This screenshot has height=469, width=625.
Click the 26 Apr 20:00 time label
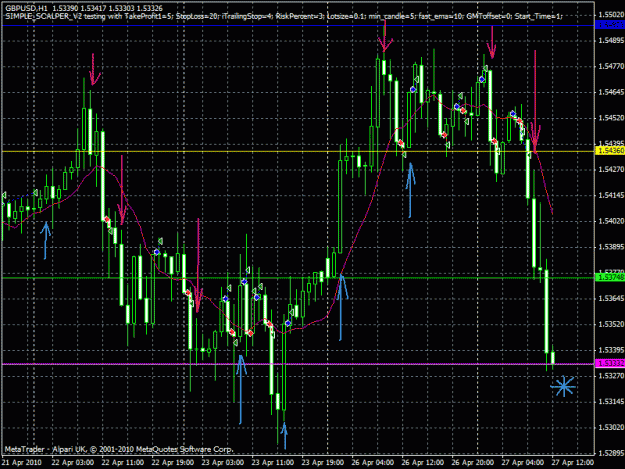tap(473, 463)
